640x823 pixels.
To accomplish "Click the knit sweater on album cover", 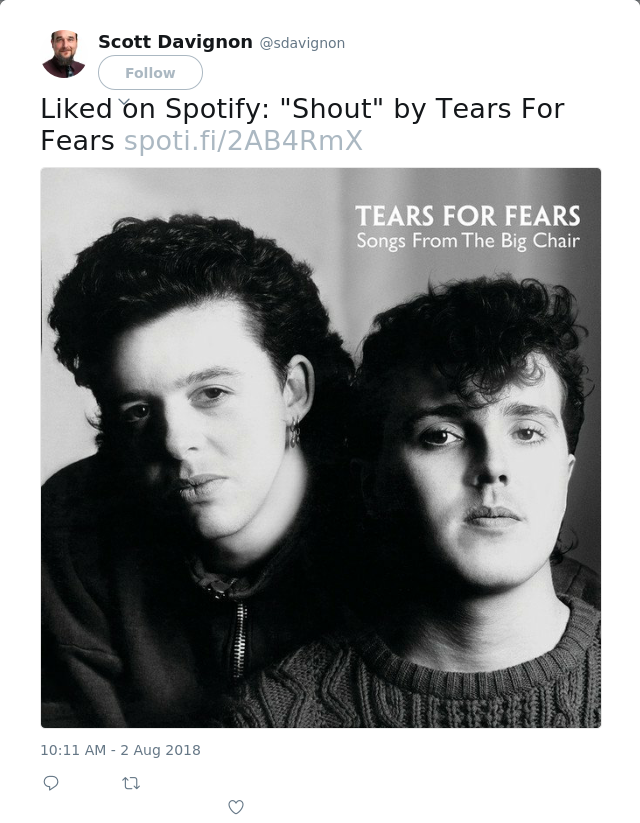I will click(x=420, y=682).
